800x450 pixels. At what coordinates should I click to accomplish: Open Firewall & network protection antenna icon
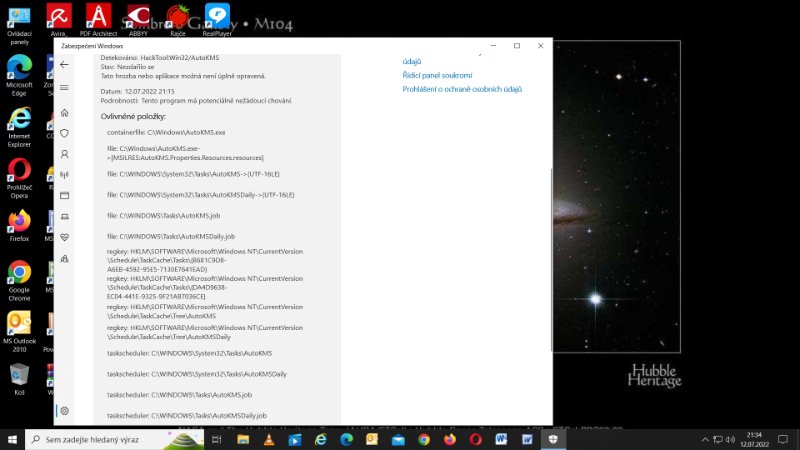(x=64, y=175)
